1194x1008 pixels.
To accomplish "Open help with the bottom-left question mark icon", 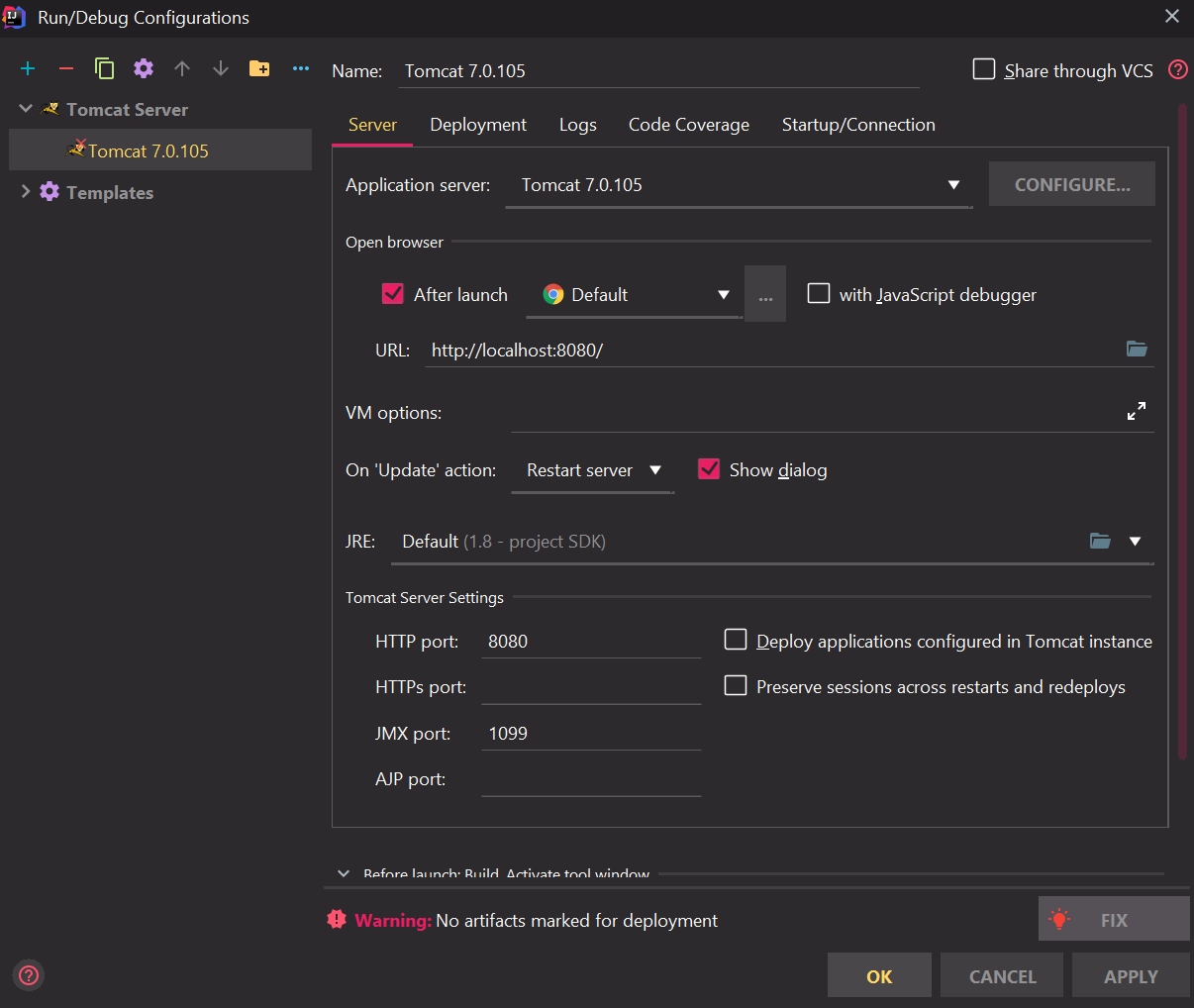I will pos(29,975).
